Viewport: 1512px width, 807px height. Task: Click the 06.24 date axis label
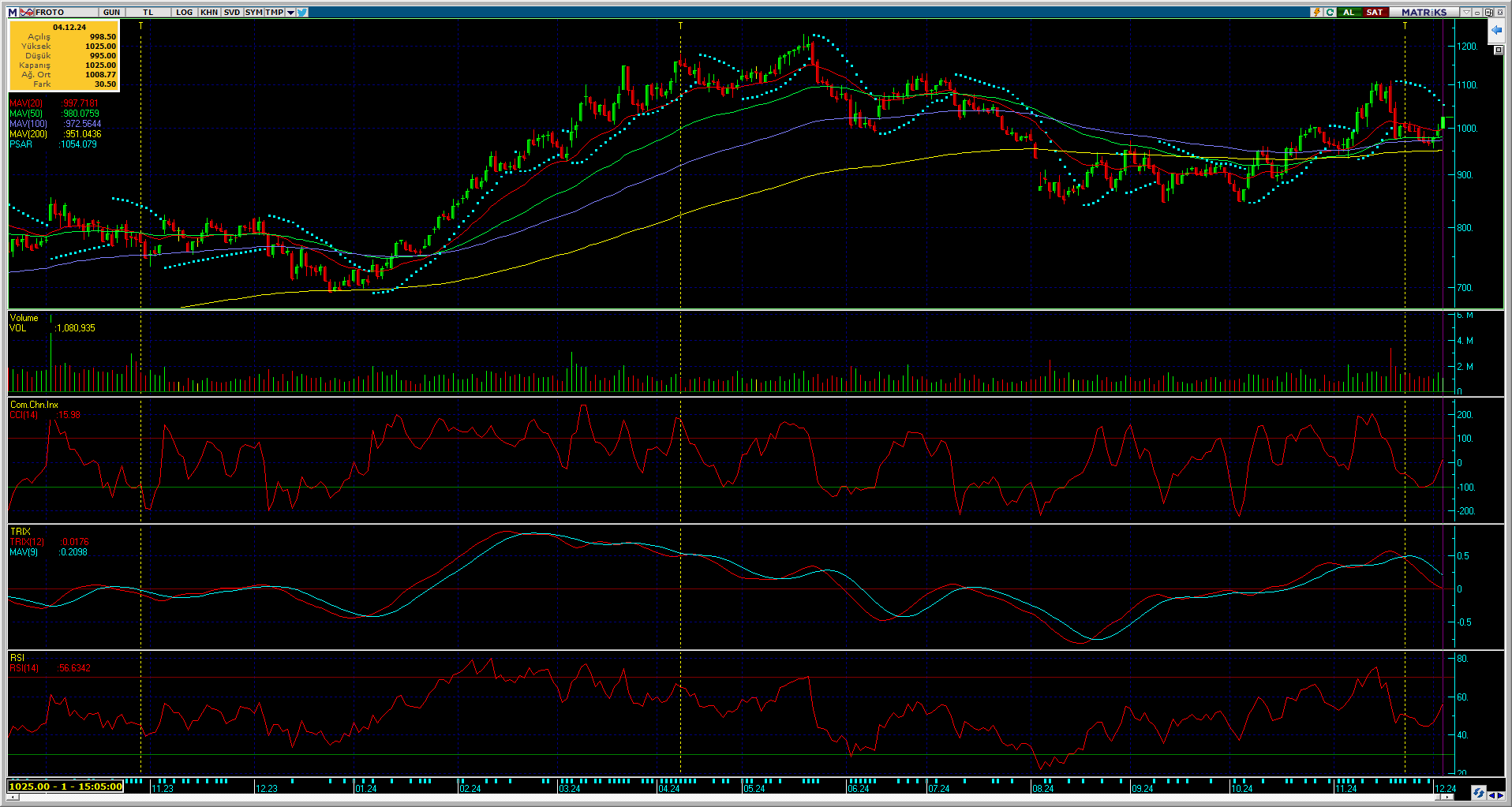pos(858,788)
